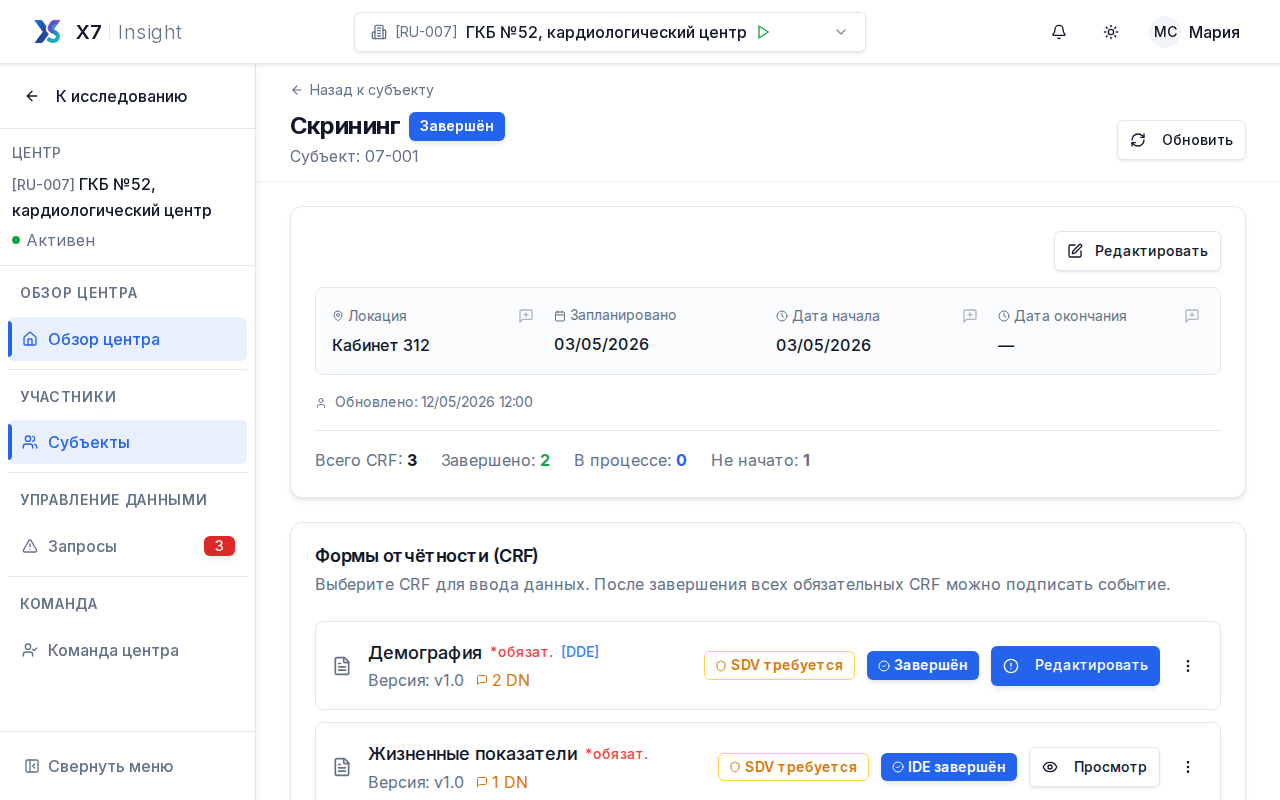Screen dimensions: 1280x800
Task: Open more options menu for Демография
Action: [1188, 666]
